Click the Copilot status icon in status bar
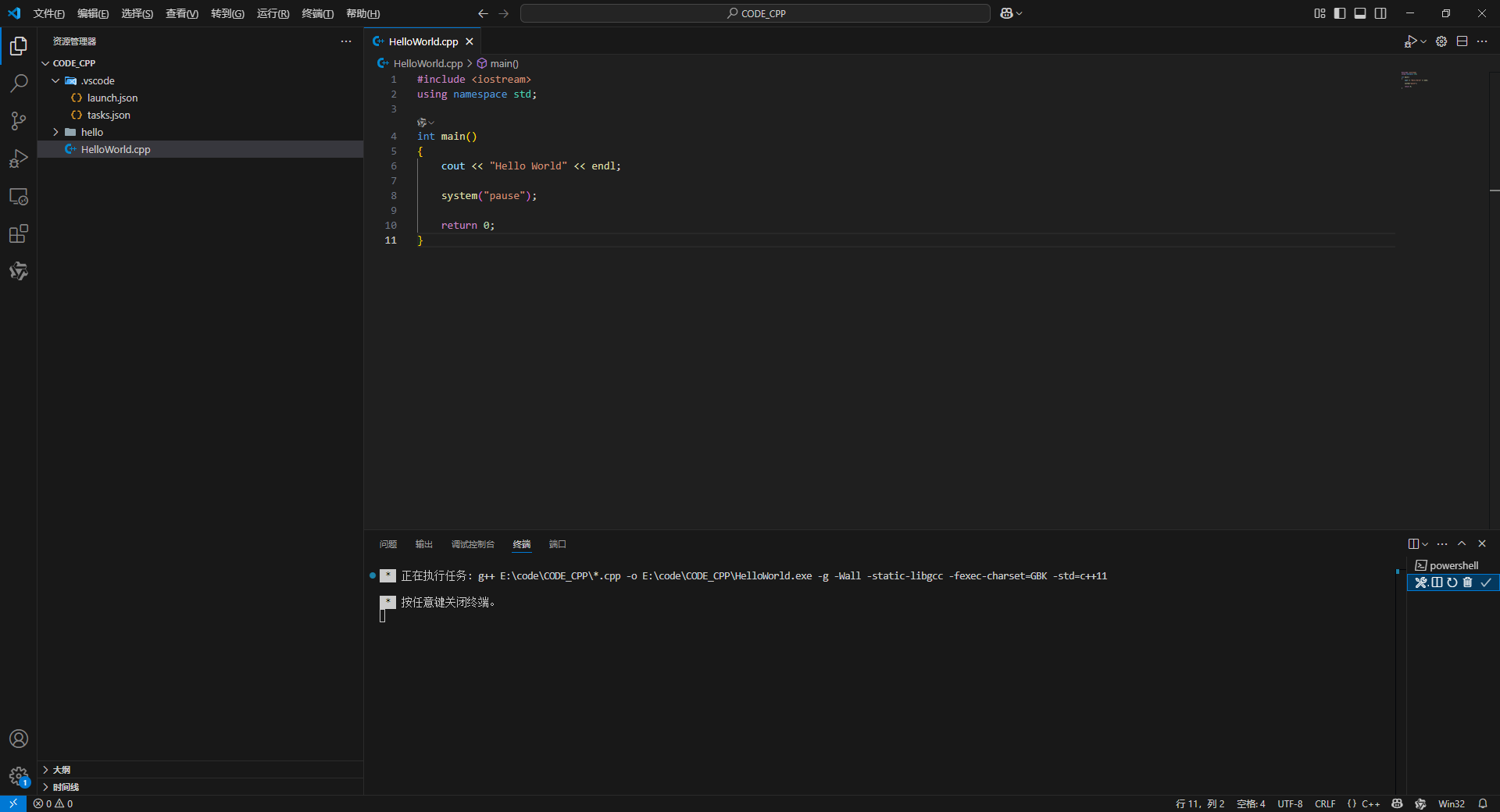 pyautogui.click(x=1397, y=803)
